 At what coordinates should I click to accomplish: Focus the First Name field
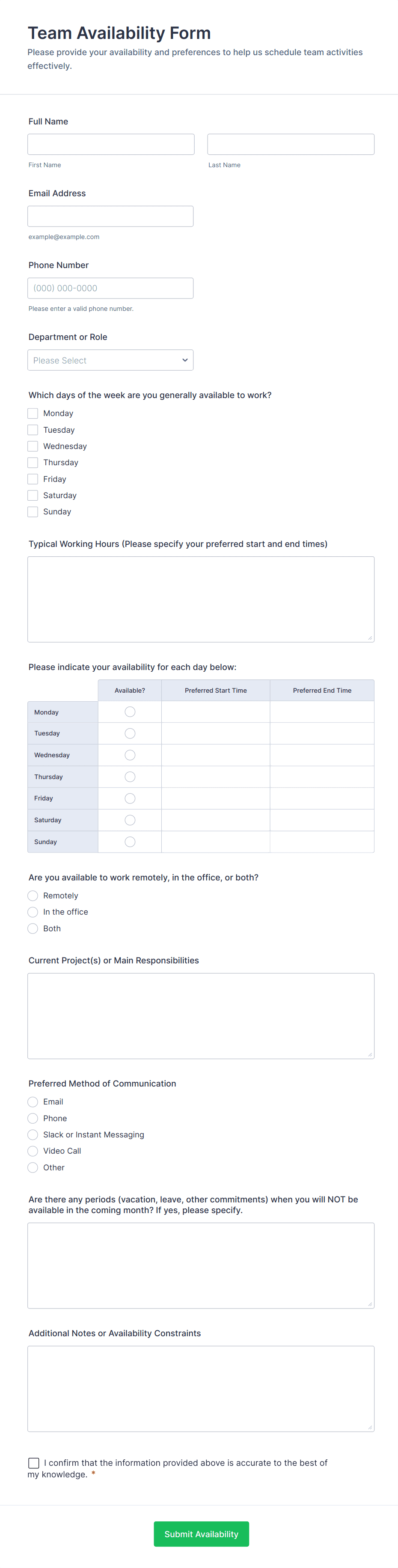(x=111, y=144)
